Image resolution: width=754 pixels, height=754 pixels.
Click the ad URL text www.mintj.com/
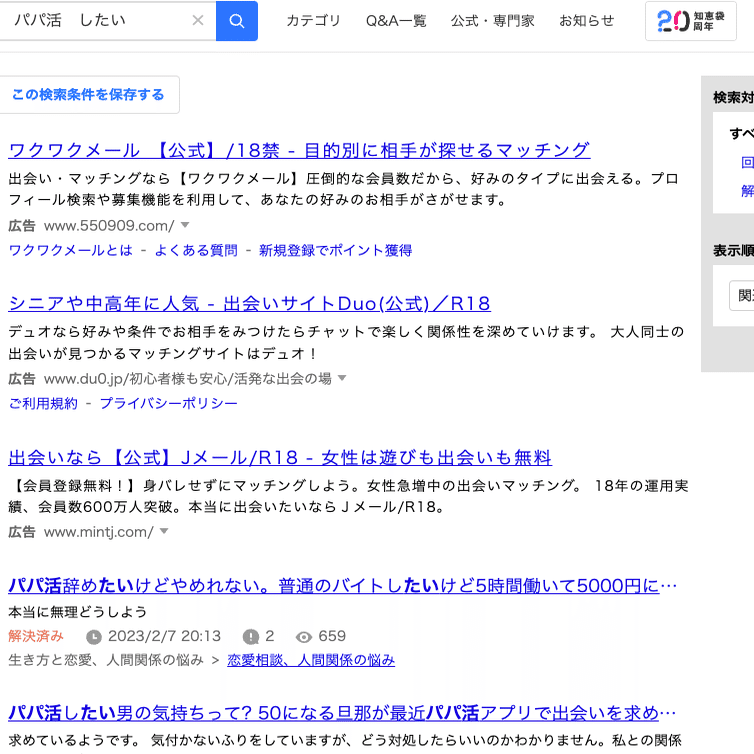[x=99, y=531]
